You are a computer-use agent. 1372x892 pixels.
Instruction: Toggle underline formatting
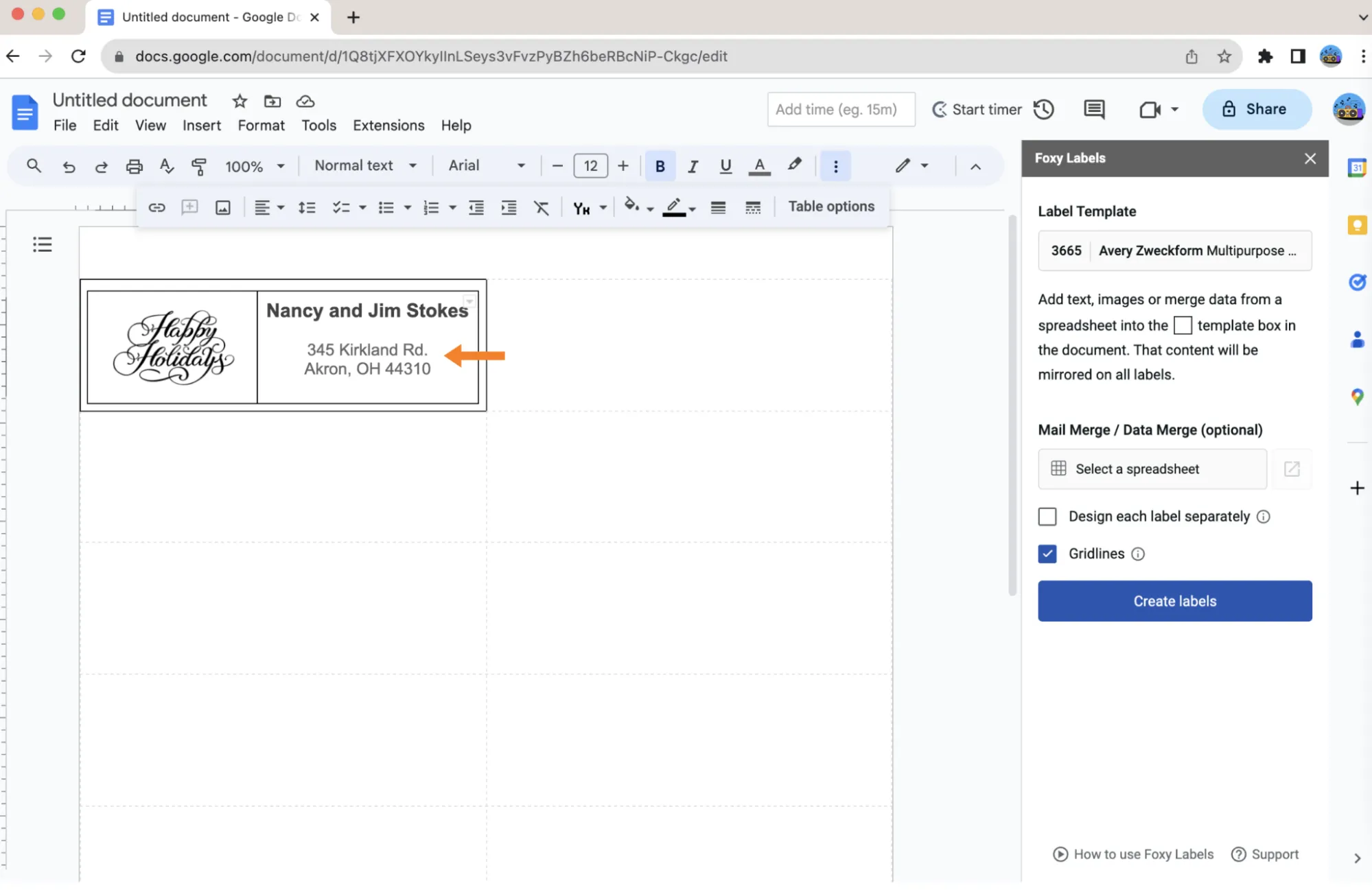pyautogui.click(x=725, y=166)
